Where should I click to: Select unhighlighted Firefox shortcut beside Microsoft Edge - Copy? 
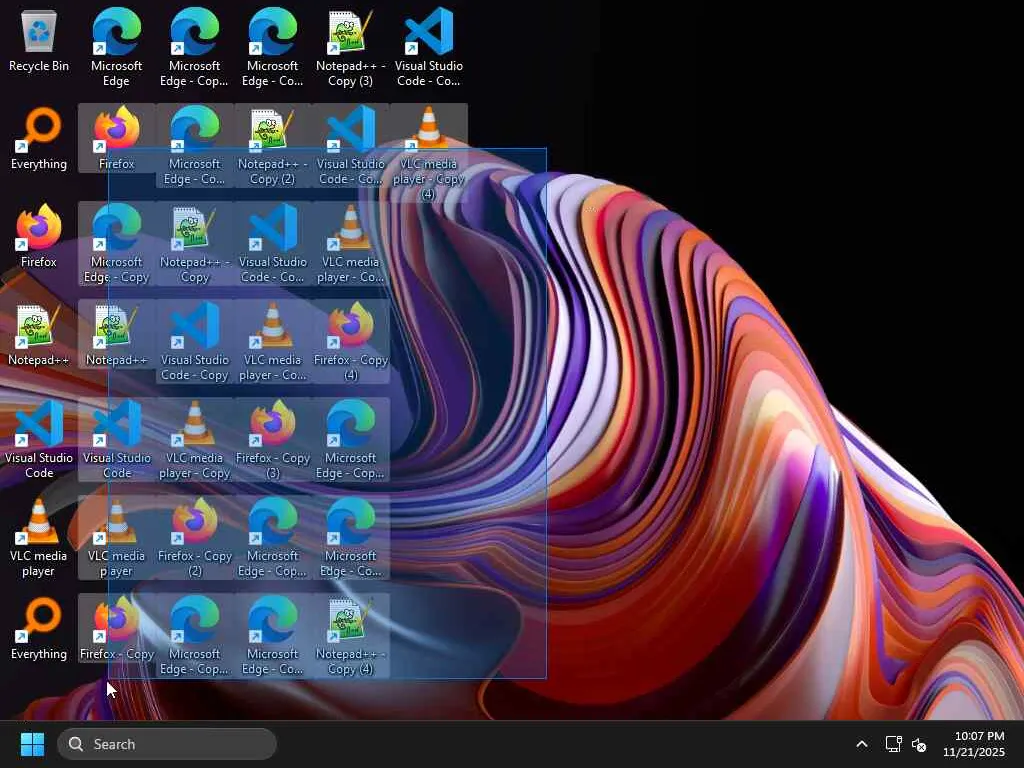(x=39, y=236)
